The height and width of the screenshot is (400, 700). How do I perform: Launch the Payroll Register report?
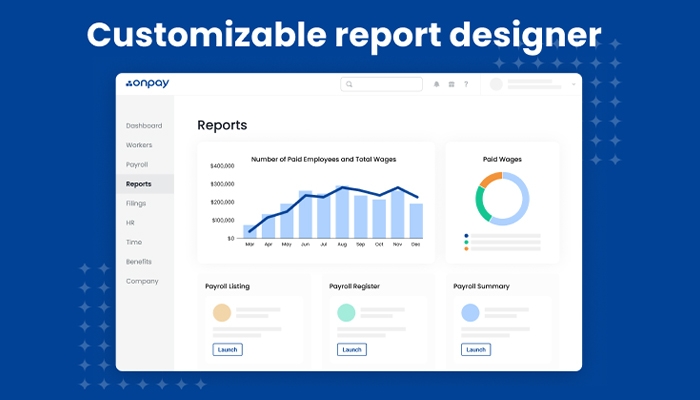[x=352, y=349]
